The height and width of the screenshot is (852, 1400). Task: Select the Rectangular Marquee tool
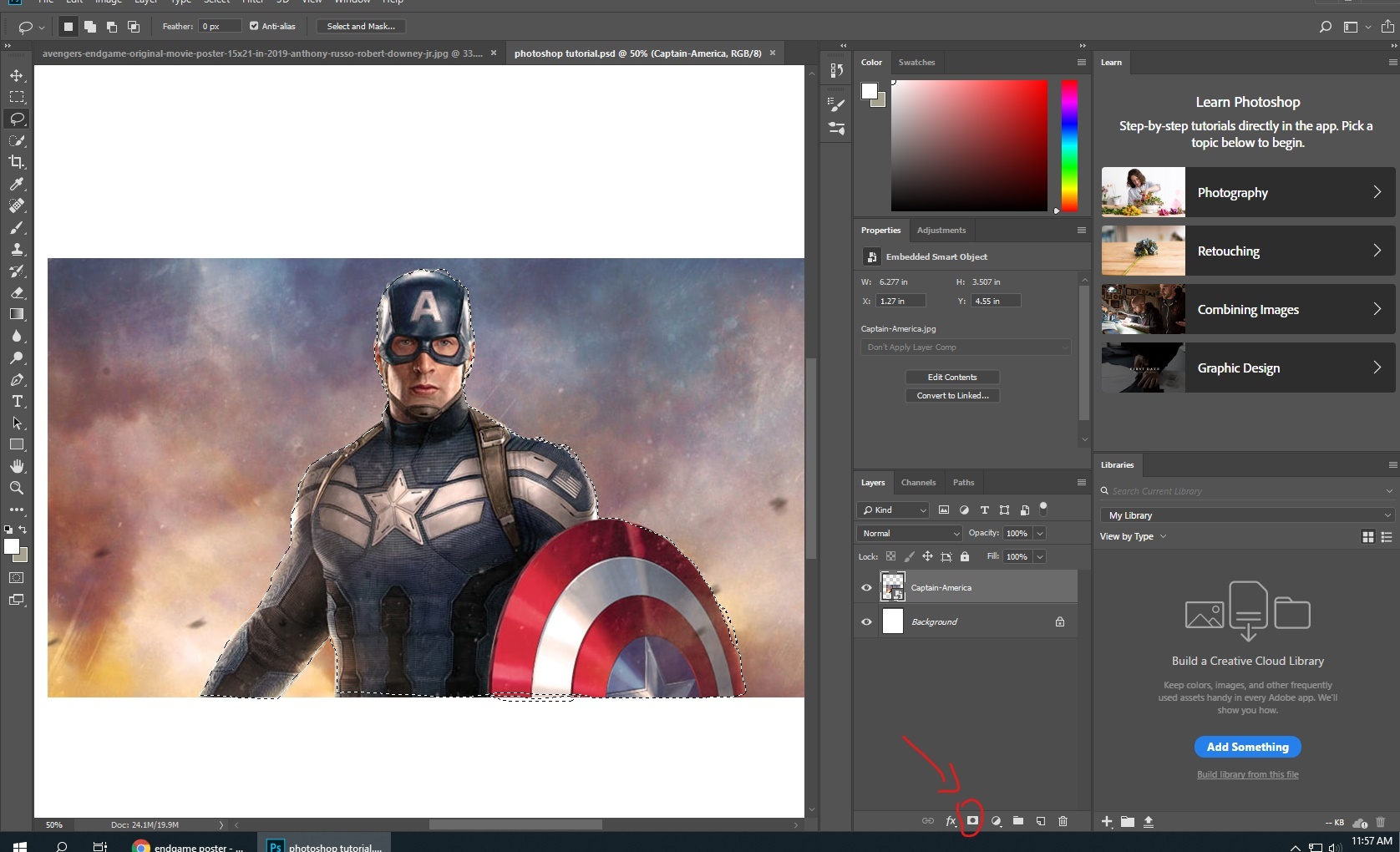(x=17, y=97)
